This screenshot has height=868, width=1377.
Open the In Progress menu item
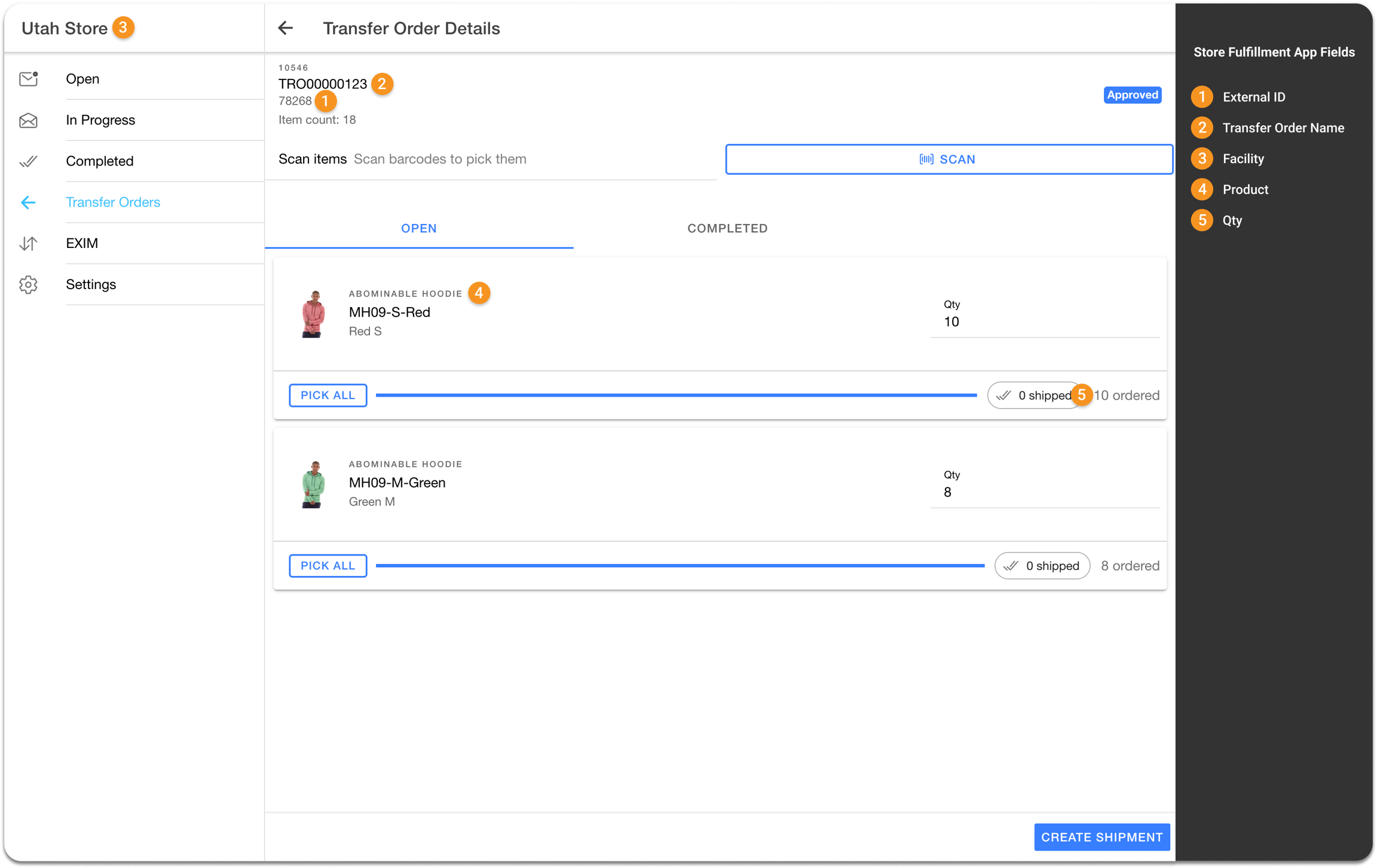pyautogui.click(x=100, y=120)
